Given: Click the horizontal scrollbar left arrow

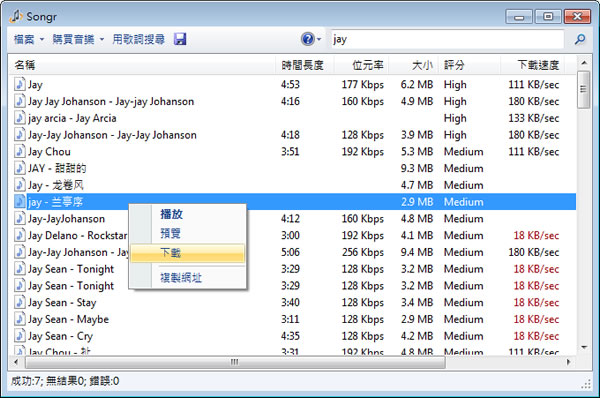Looking at the screenshot, I should point(16,362).
